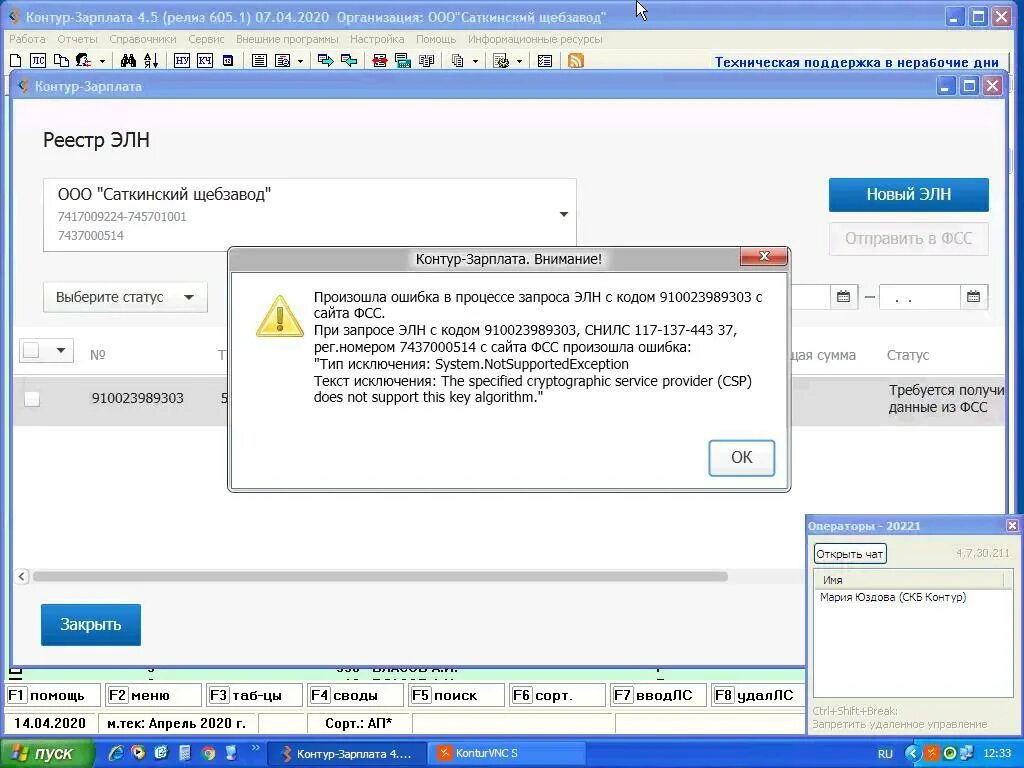The width and height of the screenshot is (1024, 768).
Task: Open the Windows пуск start button
Action: click(47, 754)
